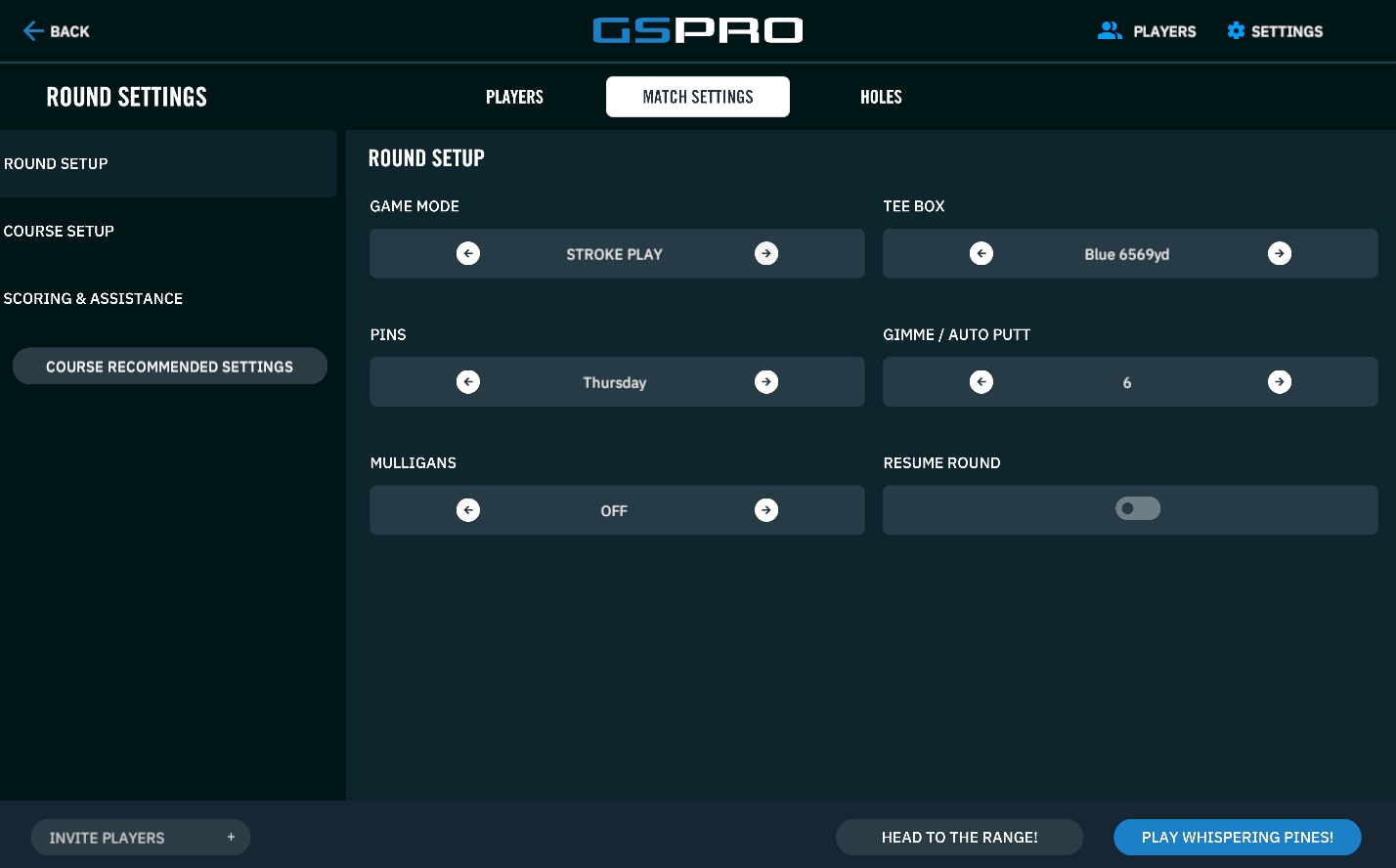Image resolution: width=1396 pixels, height=868 pixels.
Task: Click the back arrow icon
Action: [33, 31]
